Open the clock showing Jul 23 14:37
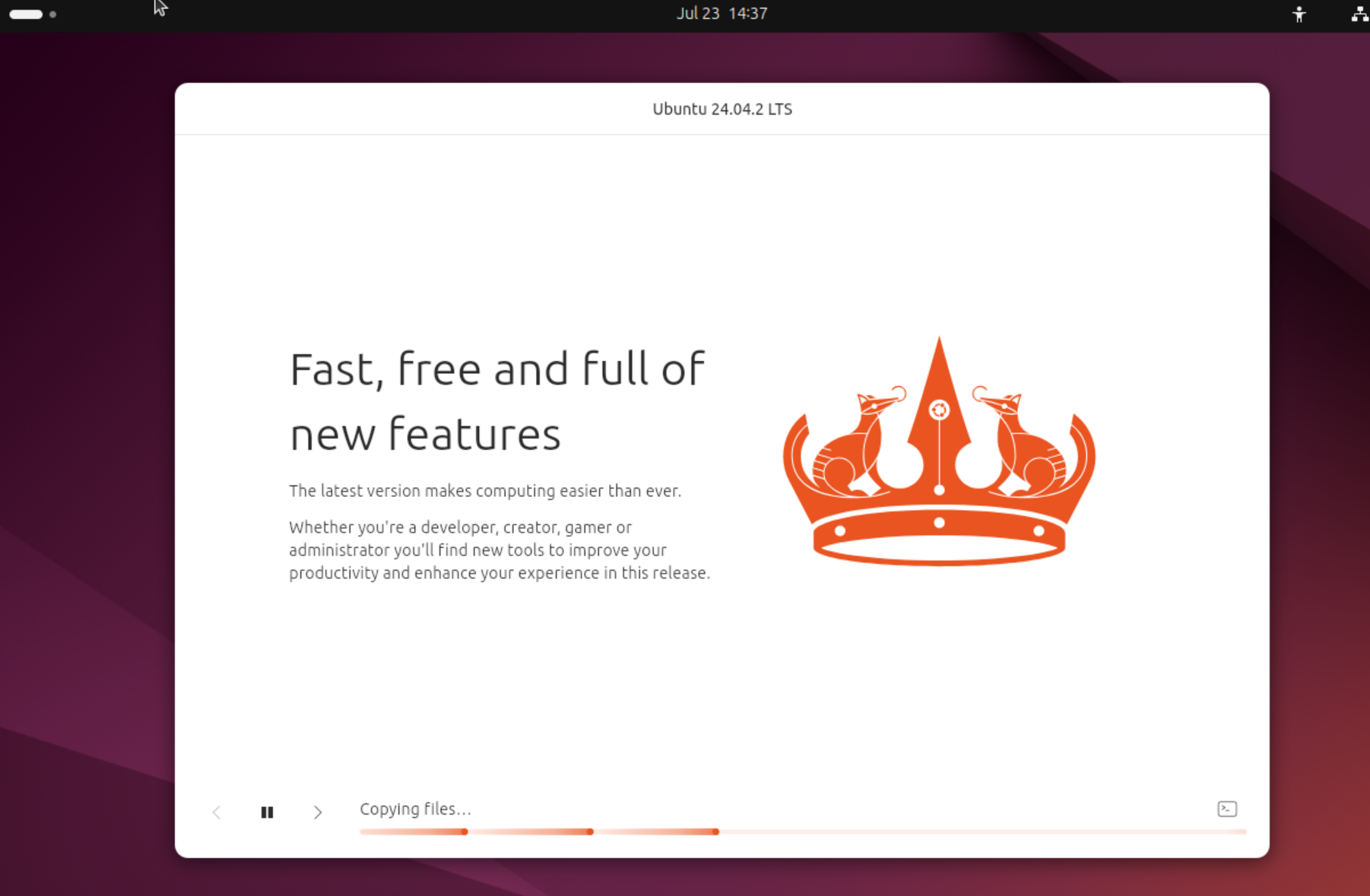 coord(721,14)
